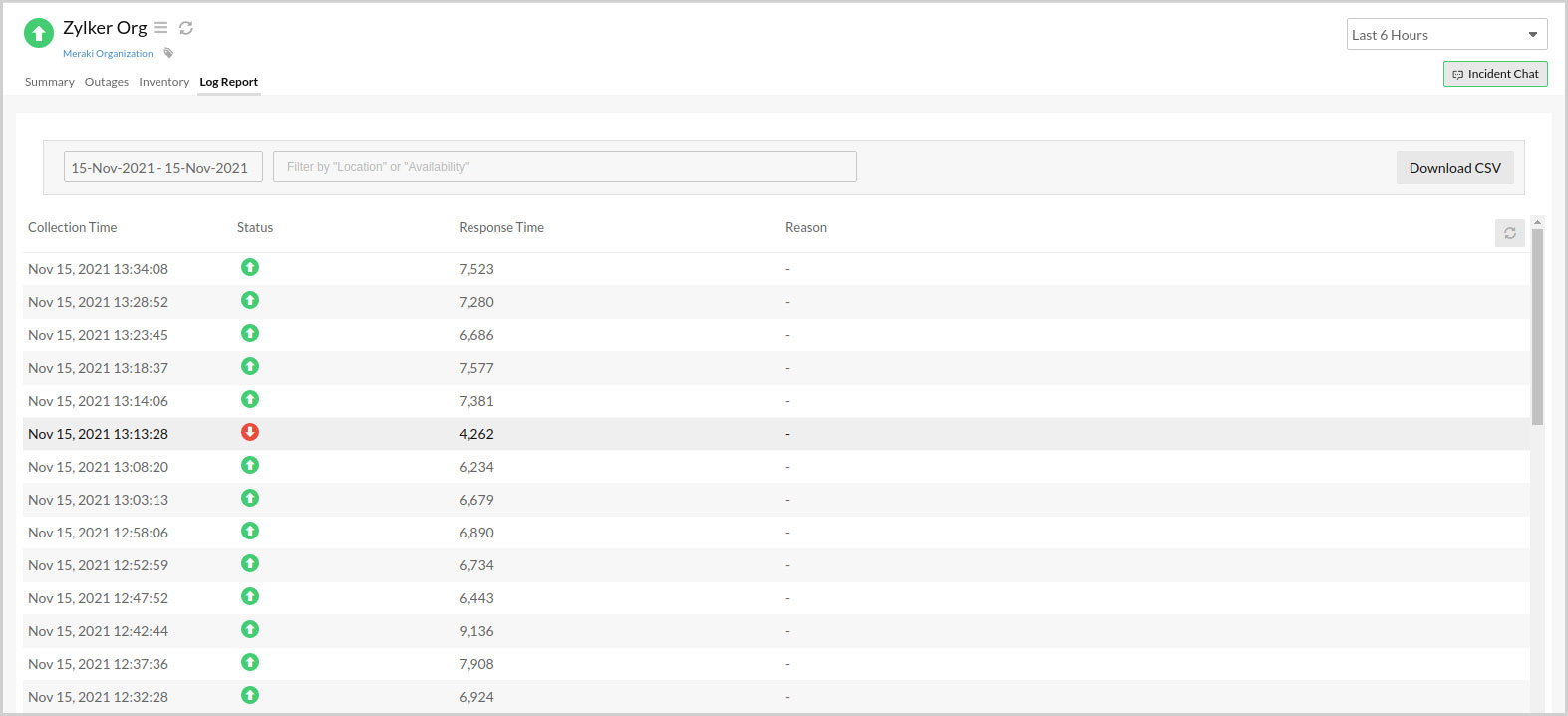Click the up status icon for 12:47:52 row
The height and width of the screenshot is (716, 1568).
(x=250, y=596)
